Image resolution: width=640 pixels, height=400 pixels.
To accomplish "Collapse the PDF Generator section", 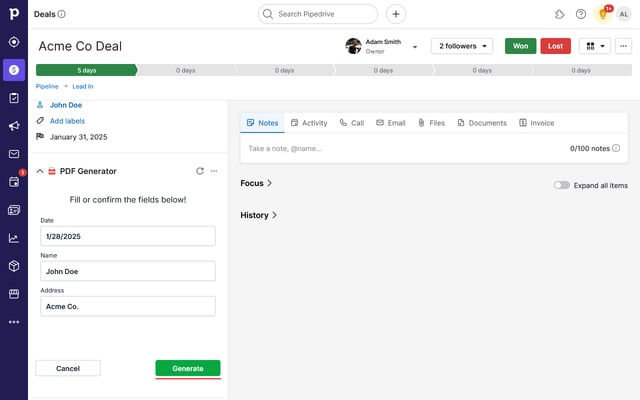I will [x=40, y=171].
